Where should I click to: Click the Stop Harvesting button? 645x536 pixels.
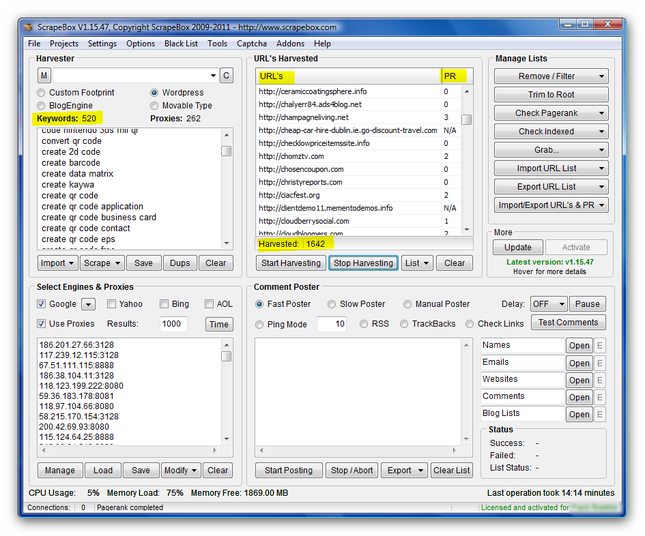point(363,263)
